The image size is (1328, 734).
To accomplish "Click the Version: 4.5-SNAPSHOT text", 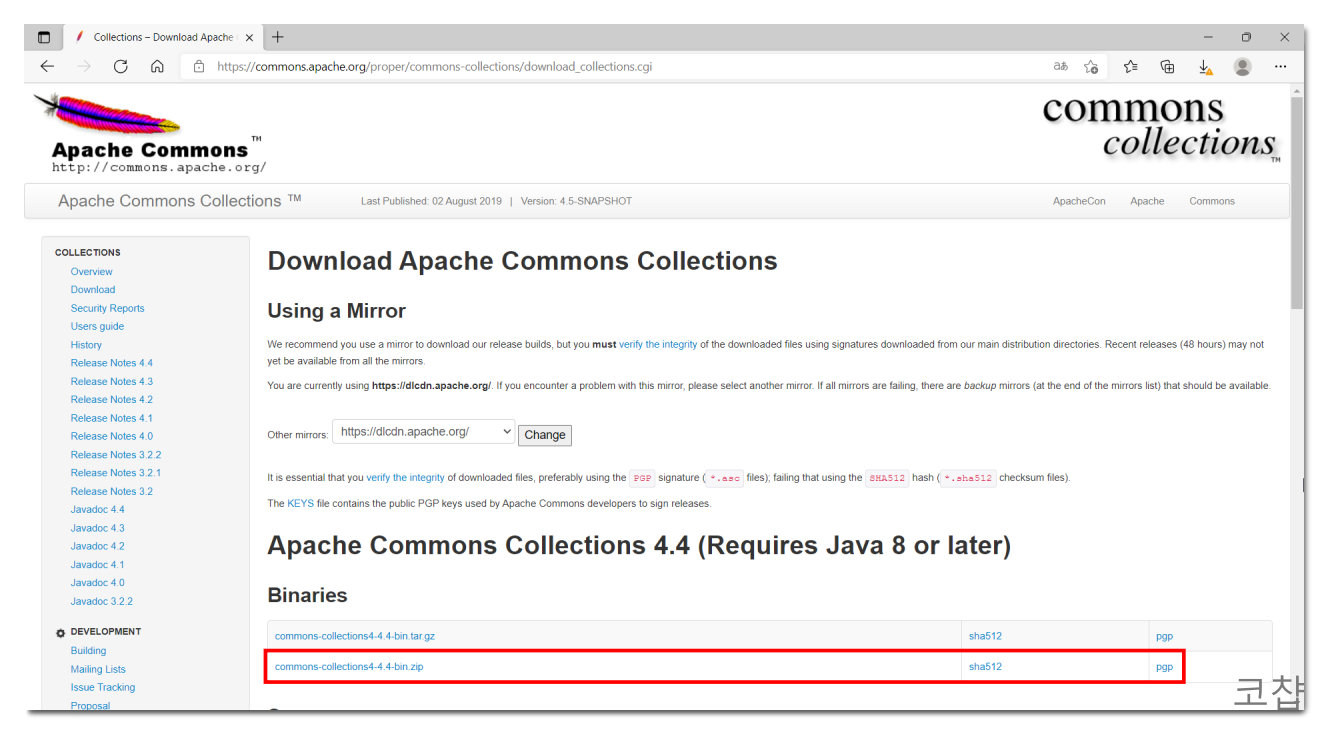I will 576,201.
